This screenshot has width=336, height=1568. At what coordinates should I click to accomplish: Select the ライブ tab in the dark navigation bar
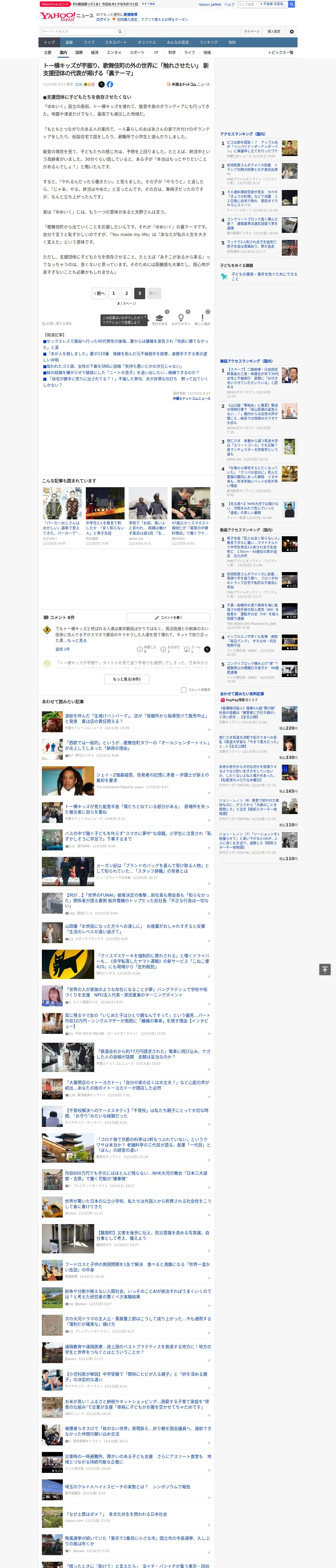89,43
